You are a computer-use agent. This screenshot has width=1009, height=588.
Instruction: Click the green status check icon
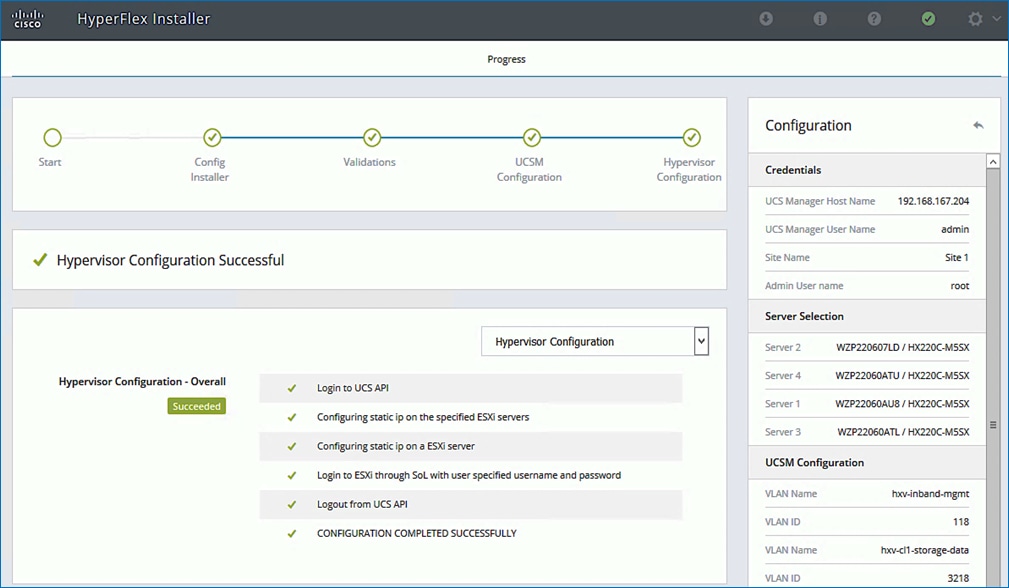point(928,19)
